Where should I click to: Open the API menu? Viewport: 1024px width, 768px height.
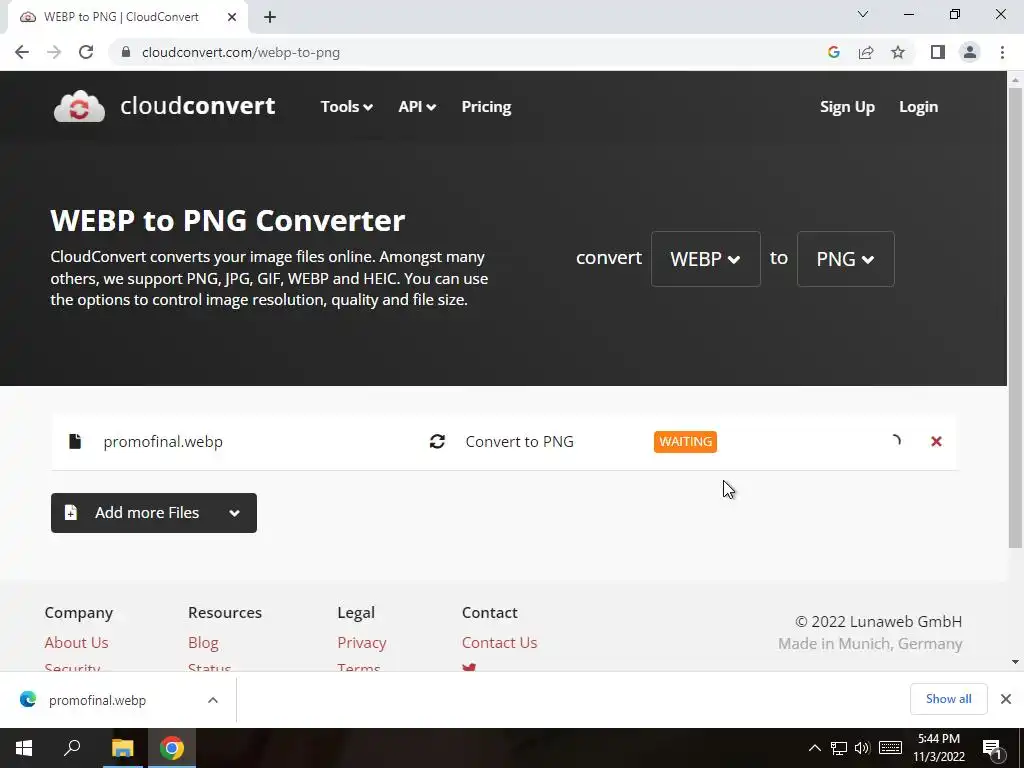(x=417, y=106)
